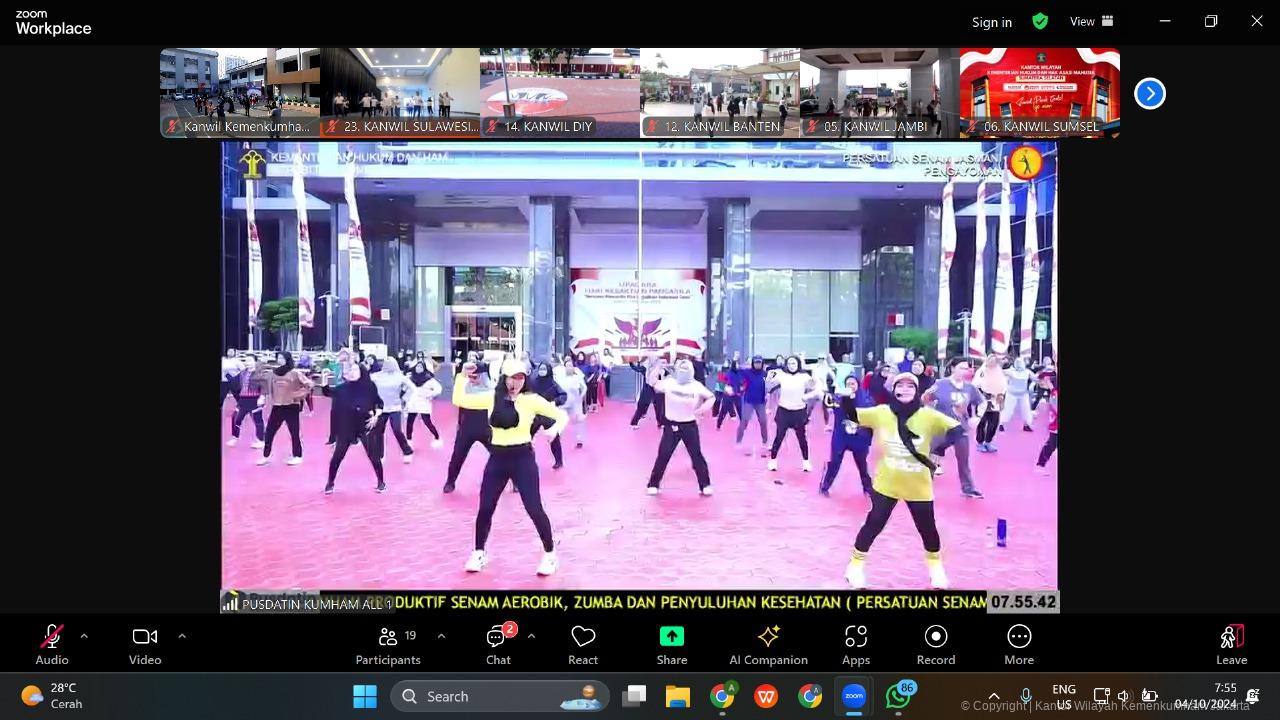Image resolution: width=1280 pixels, height=720 pixels.
Task: Open Task View from the taskbar
Action: 634,696
